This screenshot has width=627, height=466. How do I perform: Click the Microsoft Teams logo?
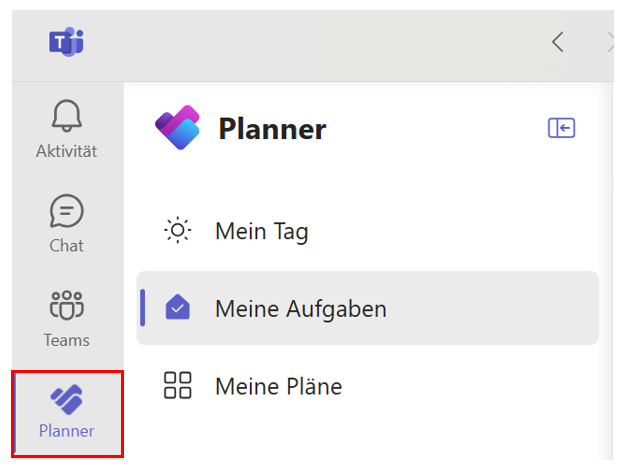point(66,42)
